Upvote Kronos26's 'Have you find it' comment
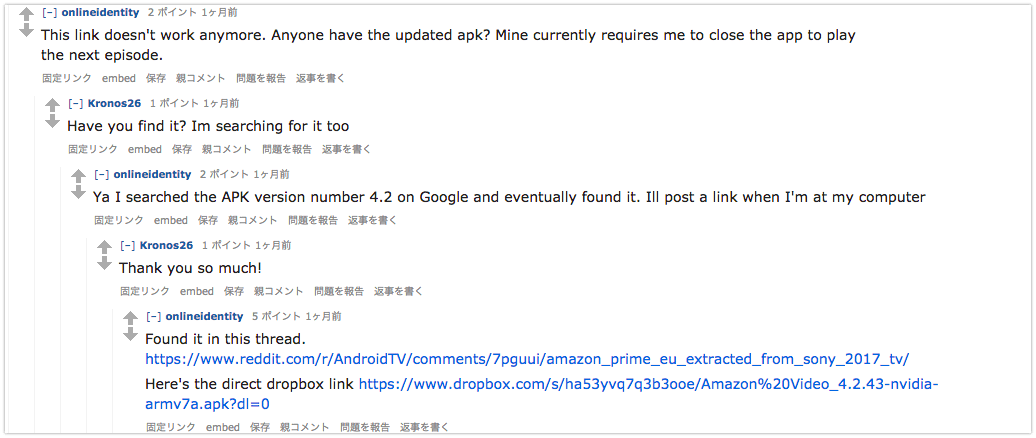The width and height of the screenshot is (1036, 438). [52, 105]
